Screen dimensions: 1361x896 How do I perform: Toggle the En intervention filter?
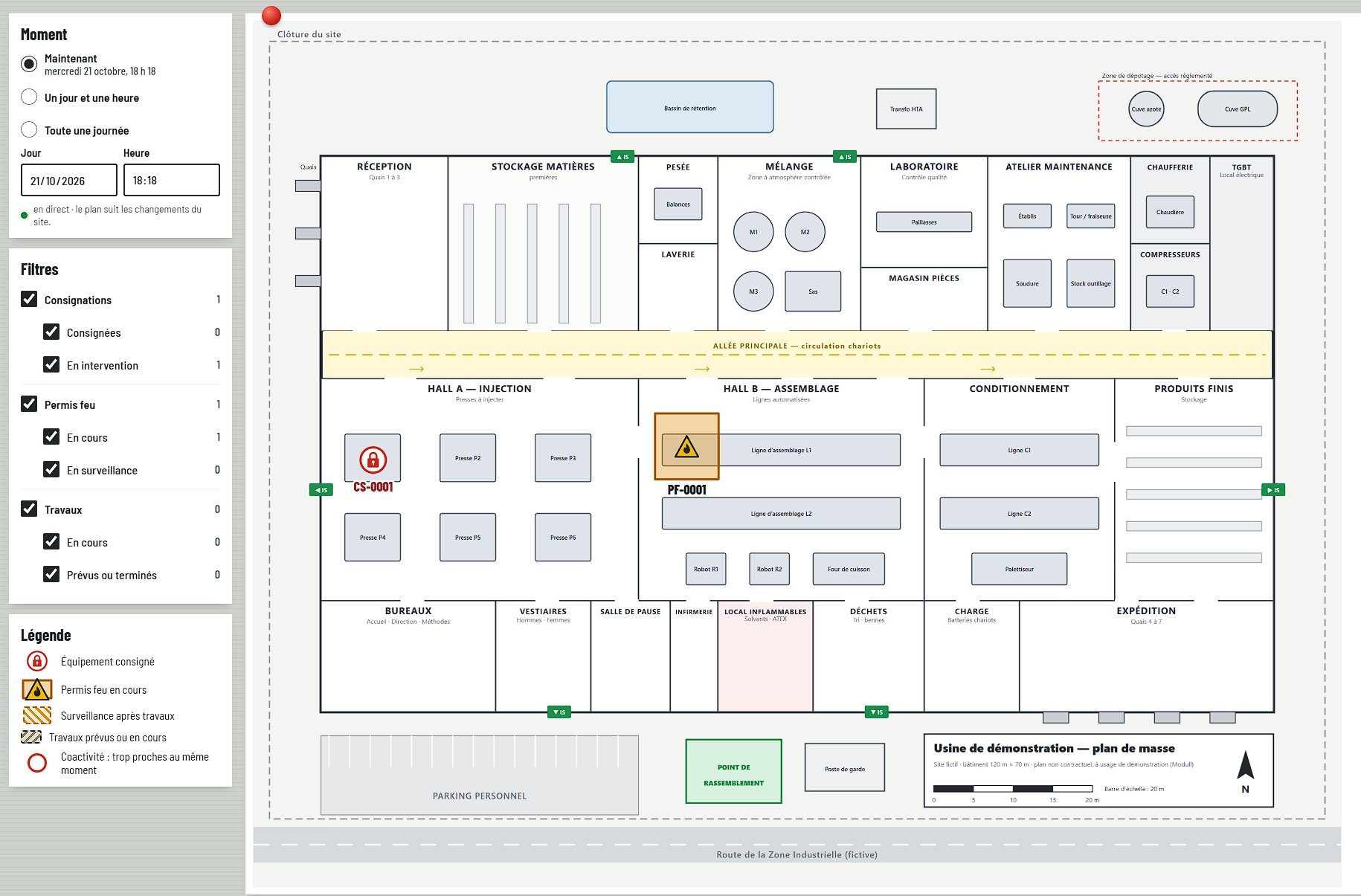click(x=51, y=364)
